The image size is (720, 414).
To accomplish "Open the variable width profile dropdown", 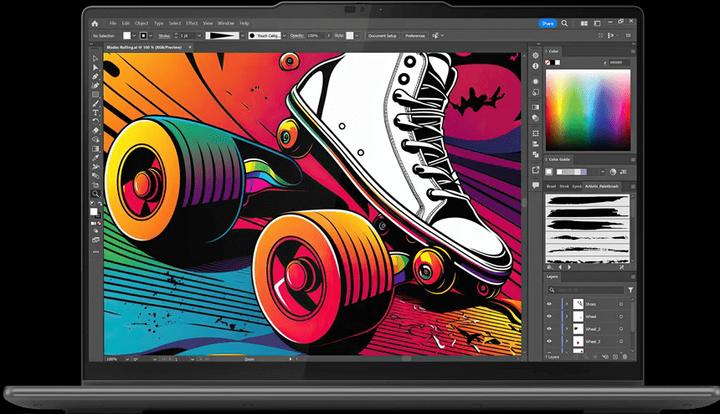I will [x=242, y=35].
